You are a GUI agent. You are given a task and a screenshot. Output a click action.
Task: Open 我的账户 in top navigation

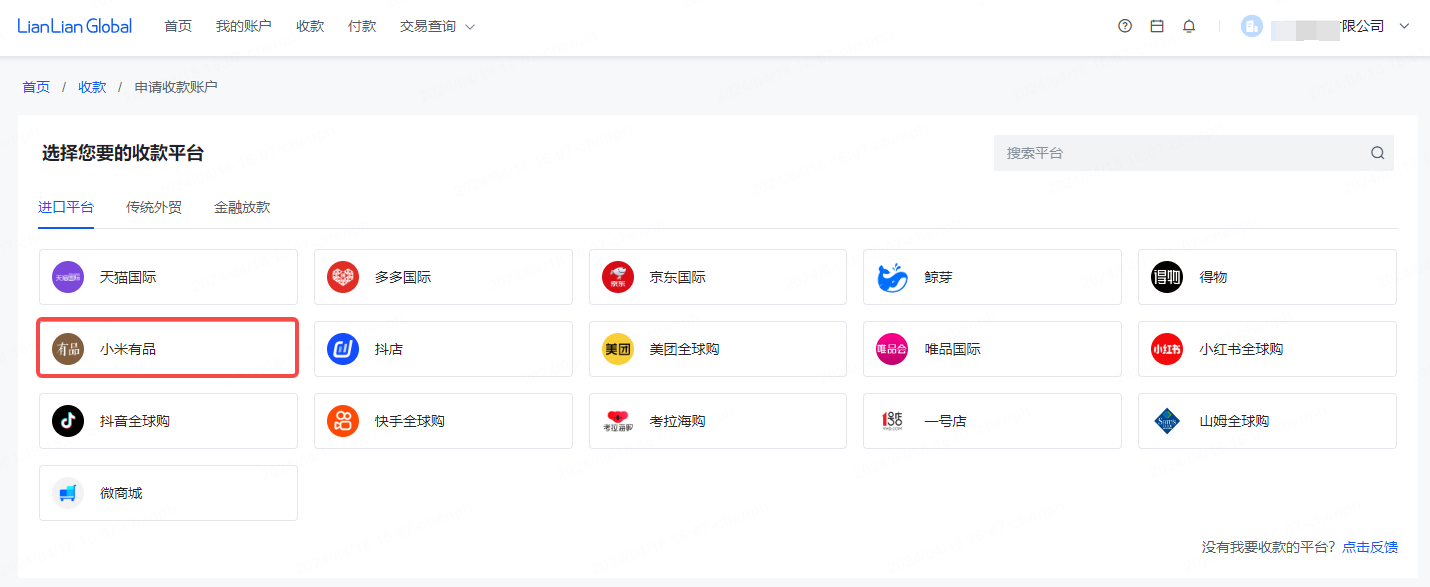tap(244, 26)
